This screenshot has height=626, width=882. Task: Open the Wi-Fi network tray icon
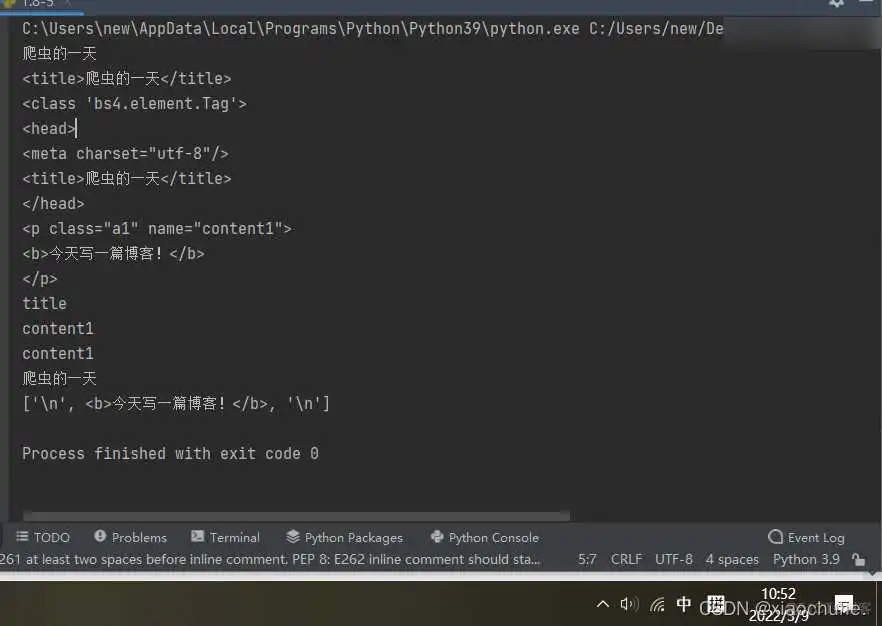657,605
